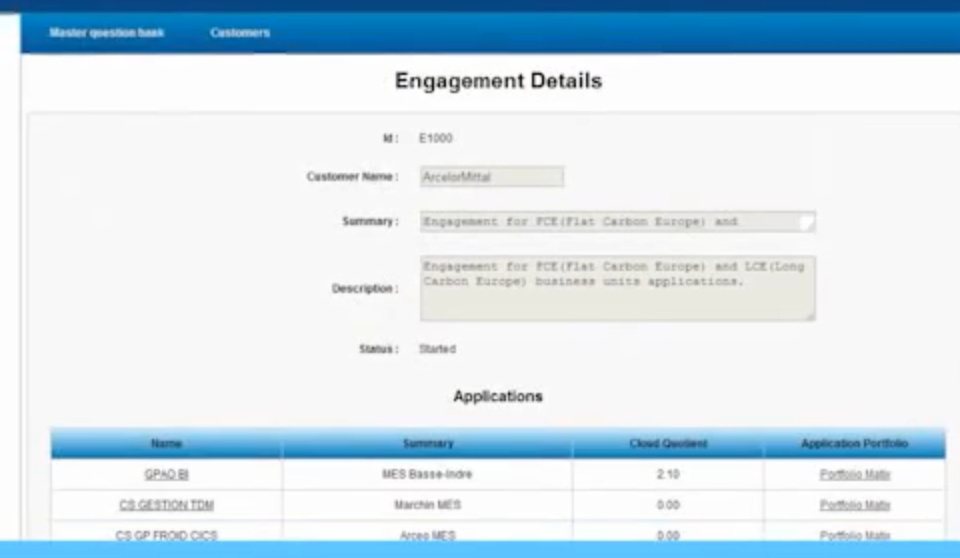This screenshot has width=960, height=558.
Task: Open Portfolio Matrix link for GPAO BI
Action: pyautogui.click(x=855, y=475)
